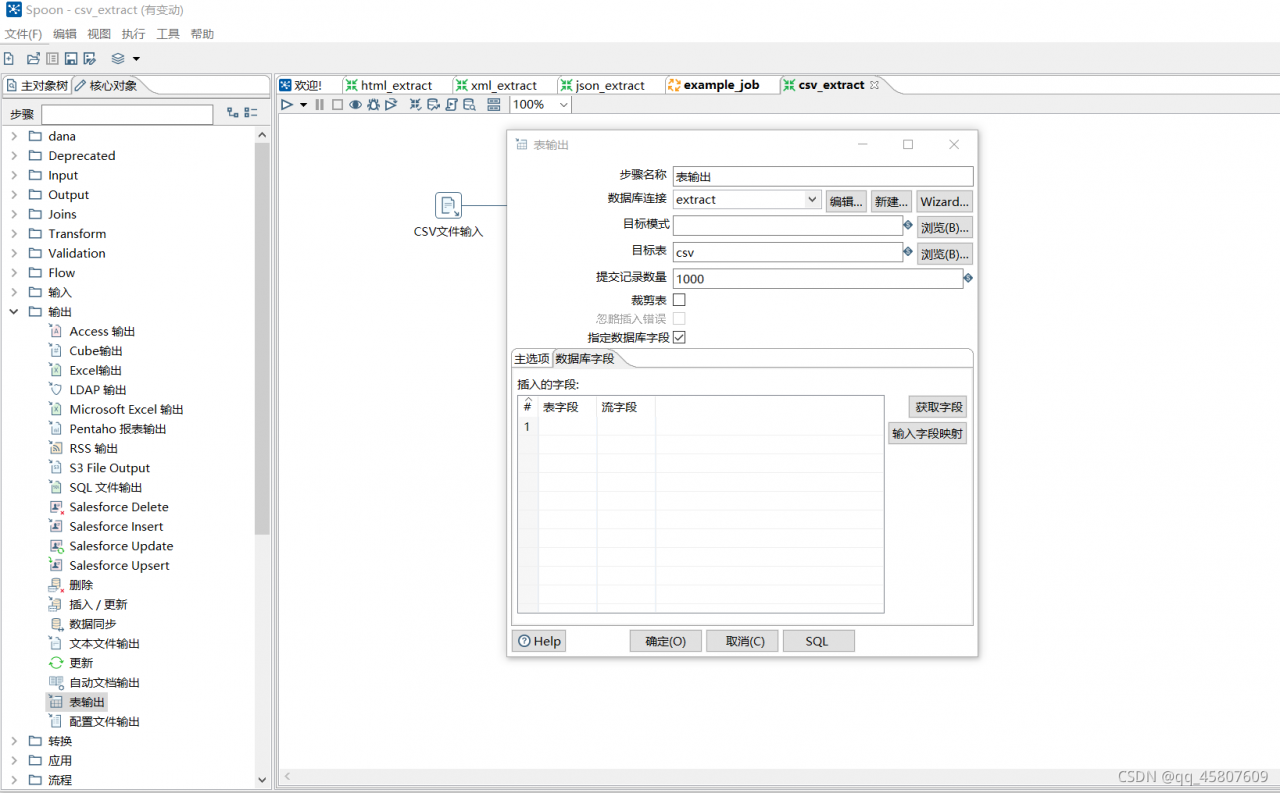Screen dimensions: 1280x793
Task: Open the perspective dropdown arrow
Action: coord(136,59)
